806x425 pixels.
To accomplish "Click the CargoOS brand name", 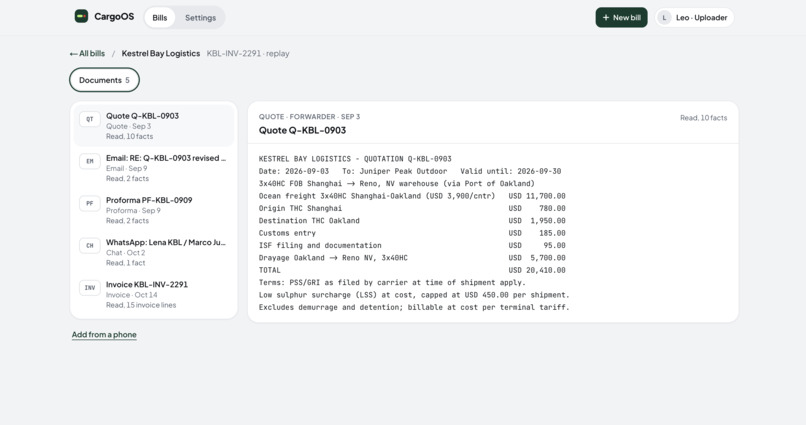I will [x=114, y=16].
